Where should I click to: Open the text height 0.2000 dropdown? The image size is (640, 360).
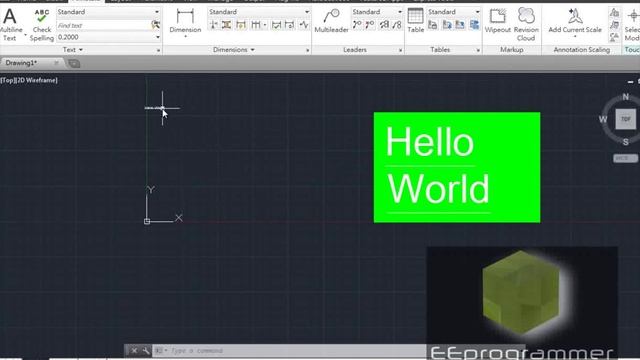[158, 37]
